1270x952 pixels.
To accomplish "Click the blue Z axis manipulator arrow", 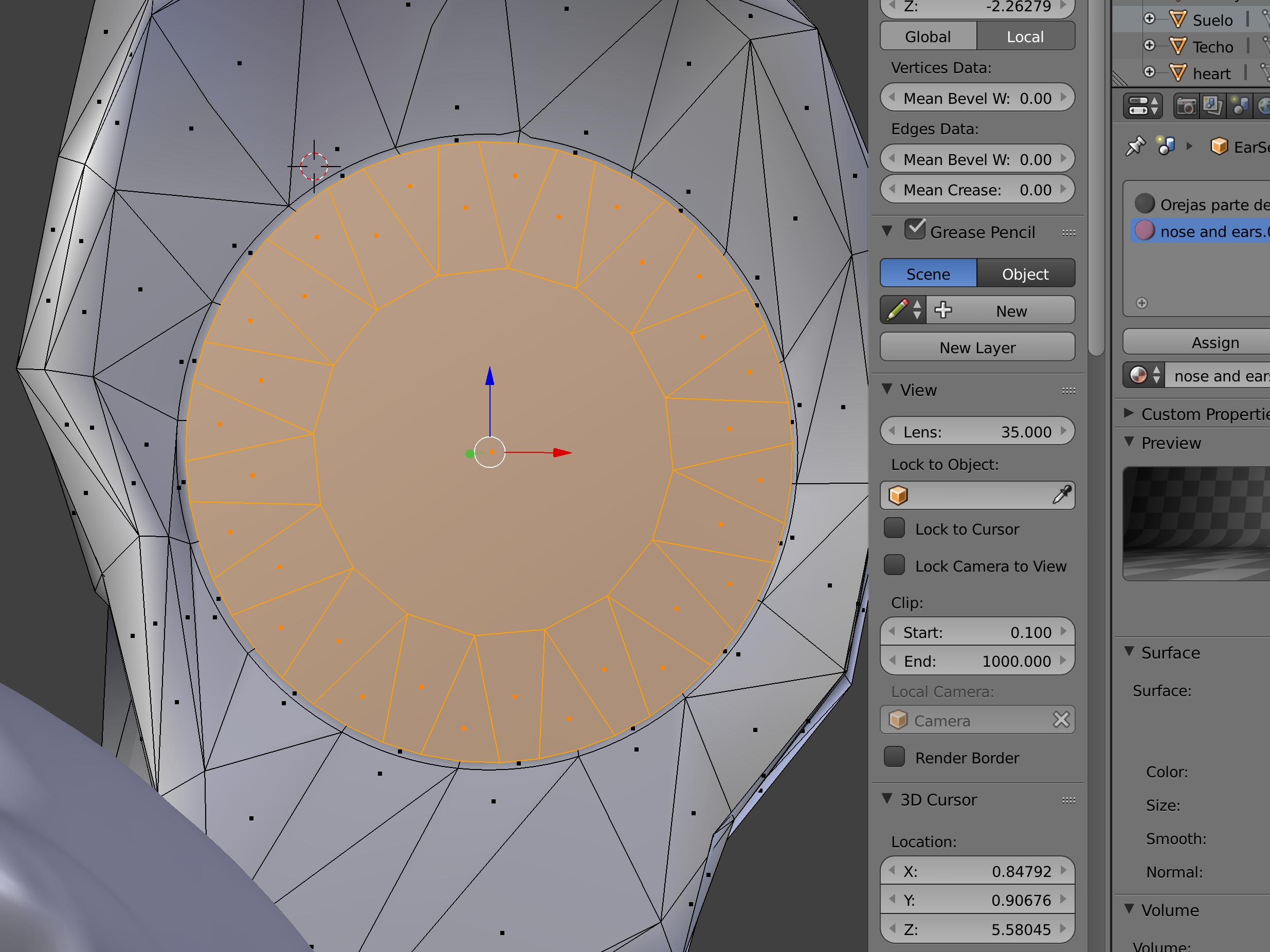I will click(x=489, y=376).
